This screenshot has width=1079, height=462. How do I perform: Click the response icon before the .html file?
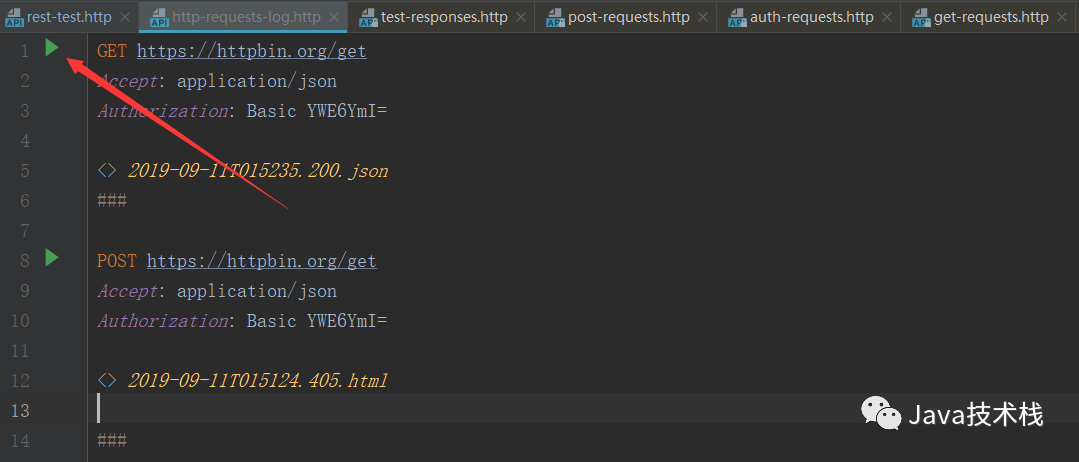tap(107, 380)
